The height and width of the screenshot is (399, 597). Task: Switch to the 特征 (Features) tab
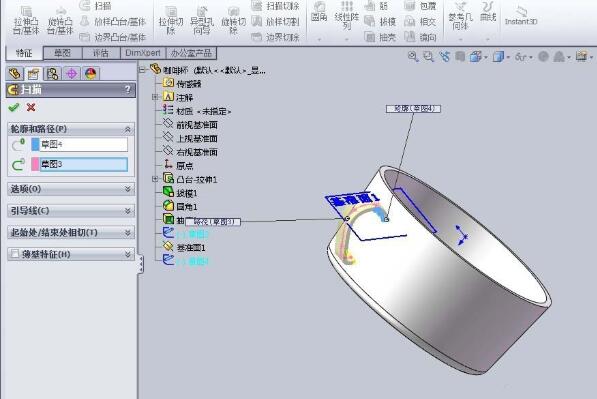pos(24,53)
